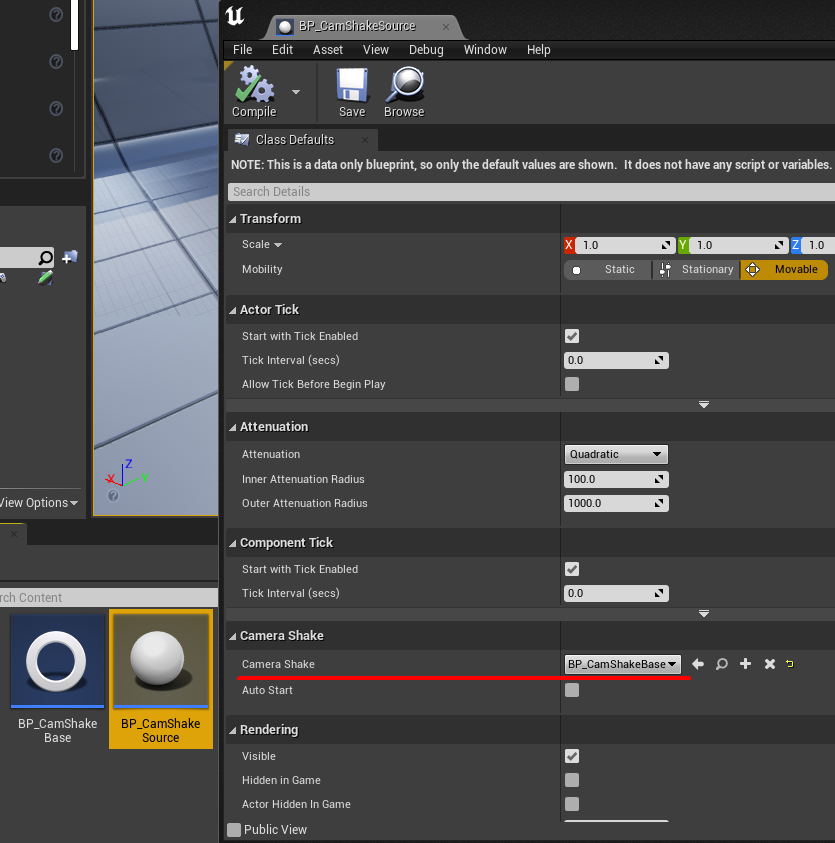Collapse the Transform section
This screenshot has width=835, height=843.
233,219
